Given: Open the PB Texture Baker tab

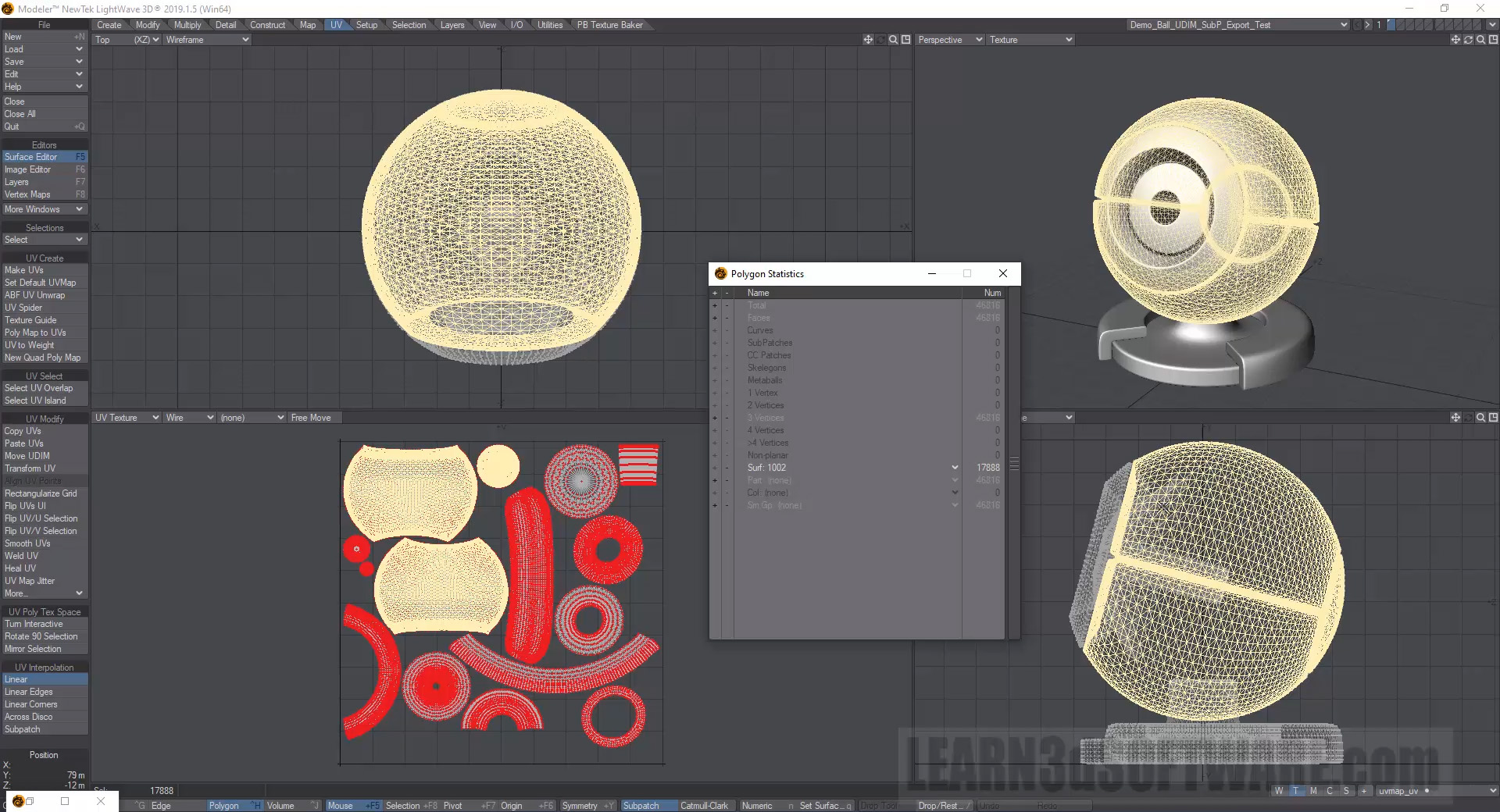Looking at the screenshot, I should (609, 25).
